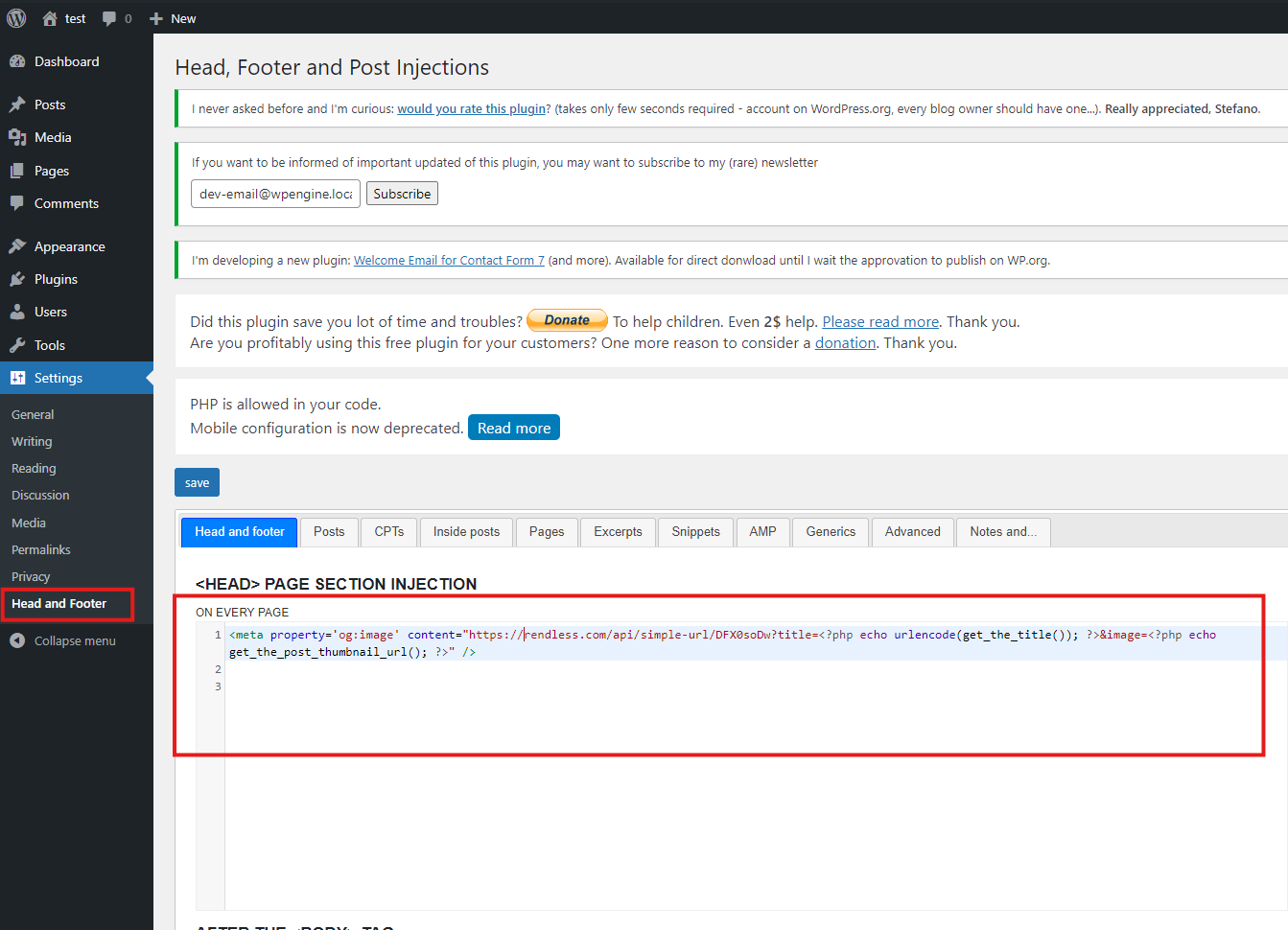Click line number 3 in code gutter
Image resolution: width=1288 pixels, height=930 pixels.
(218, 686)
